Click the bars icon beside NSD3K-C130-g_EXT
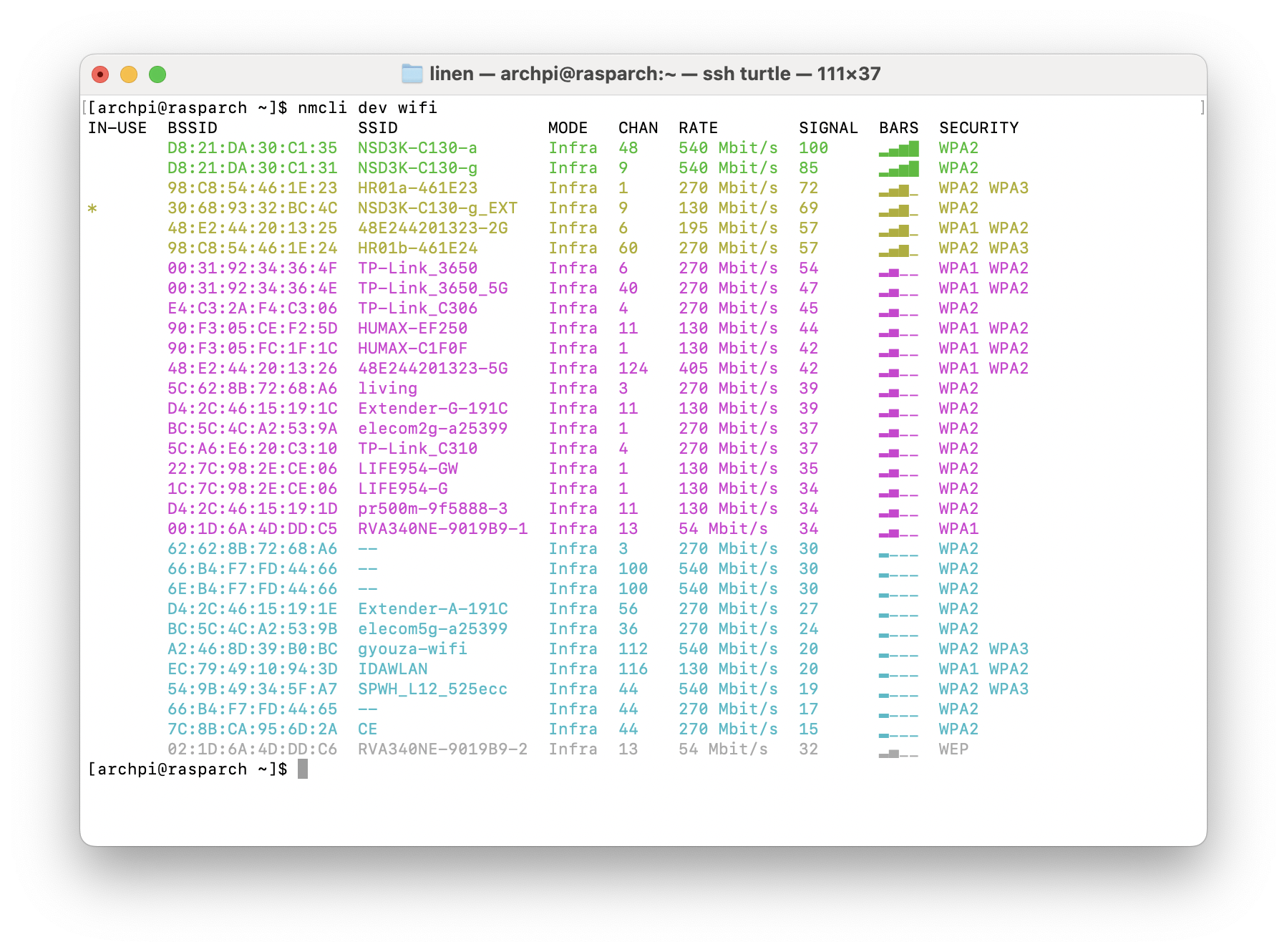 point(898,208)
